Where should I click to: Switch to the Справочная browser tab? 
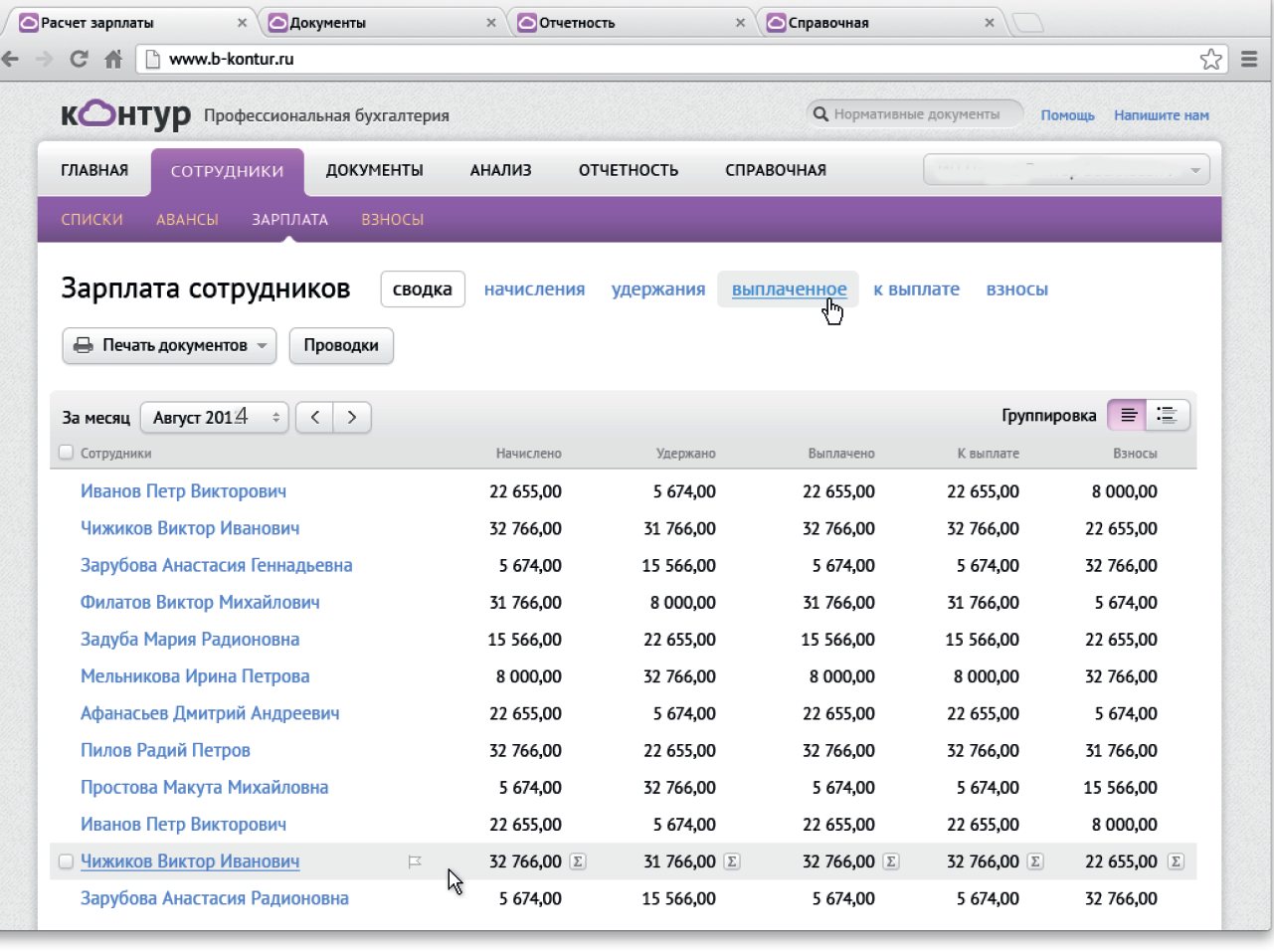pos(880,23)
